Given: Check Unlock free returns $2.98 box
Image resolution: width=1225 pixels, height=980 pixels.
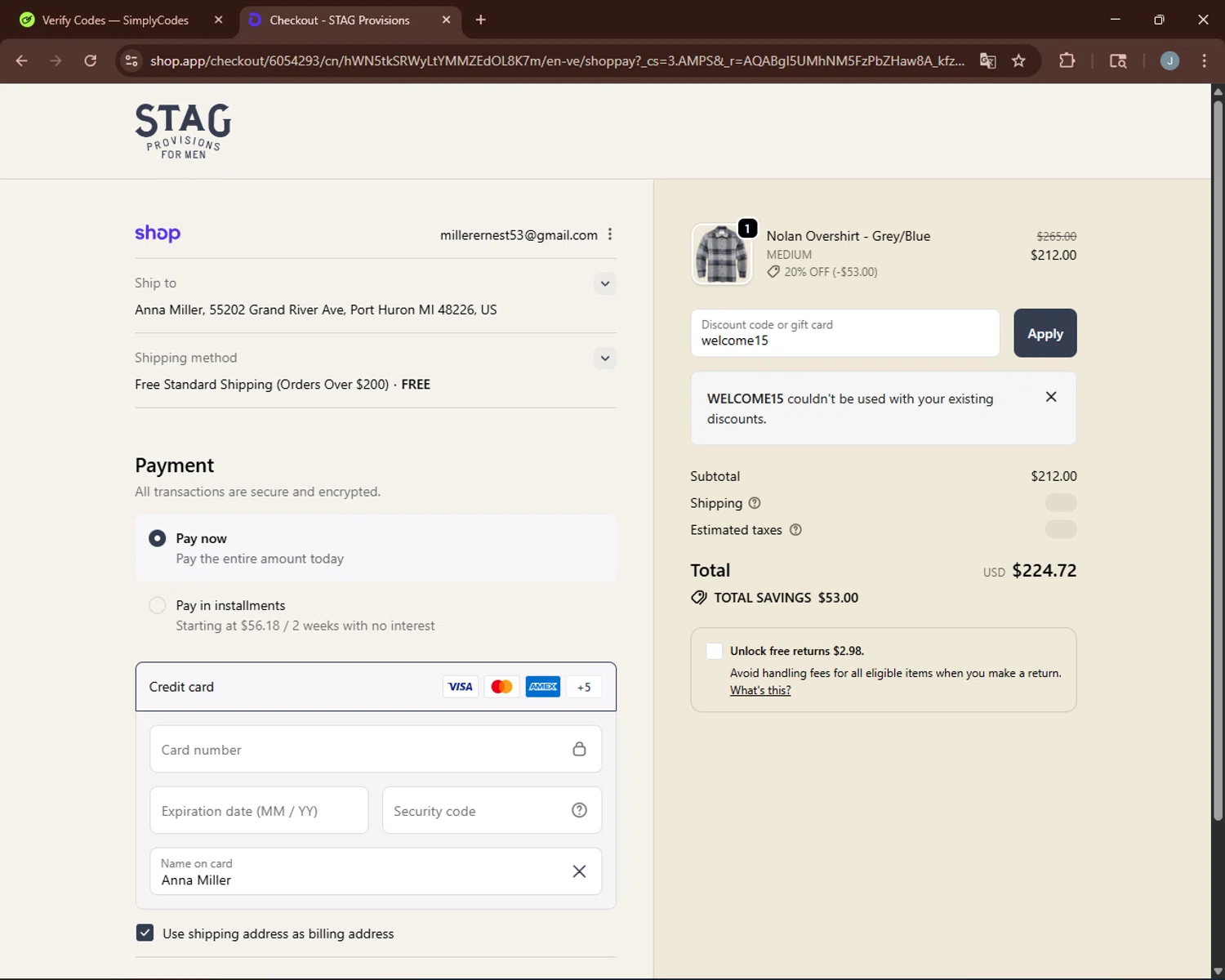Looking at the screenshot, I should [x=715, y=651].
